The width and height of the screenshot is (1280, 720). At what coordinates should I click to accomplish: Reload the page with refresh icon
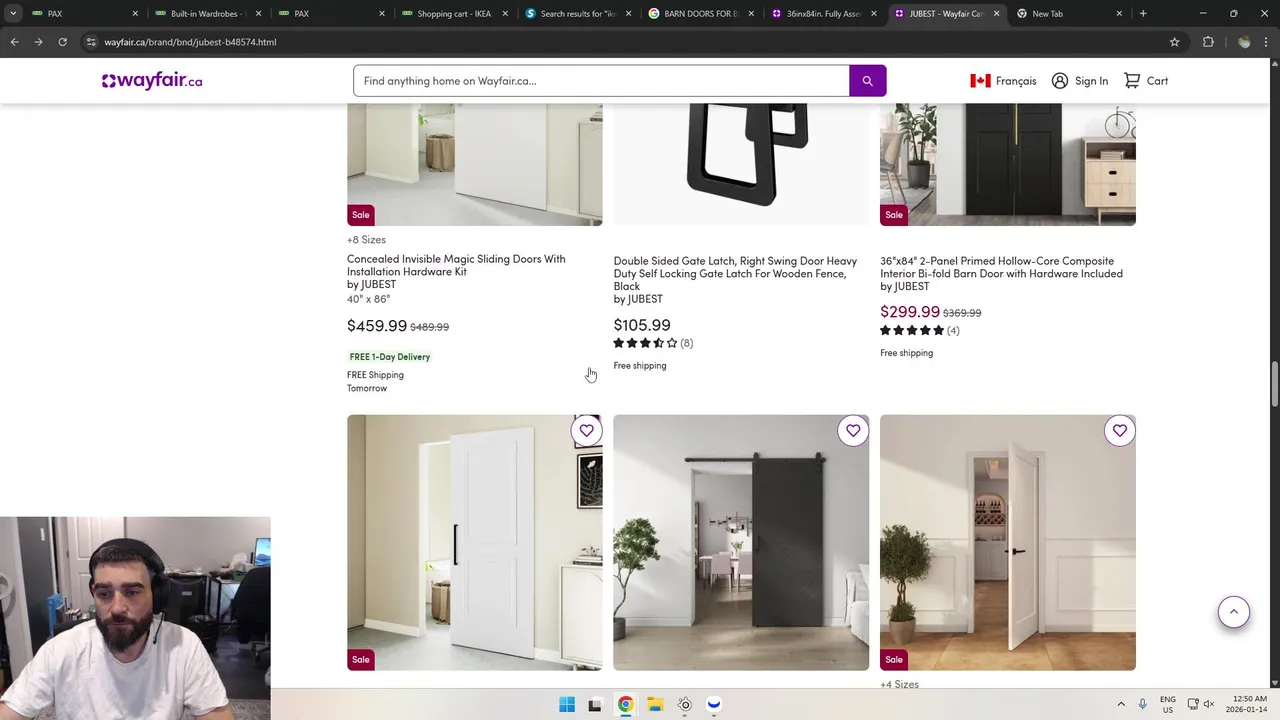62,42
